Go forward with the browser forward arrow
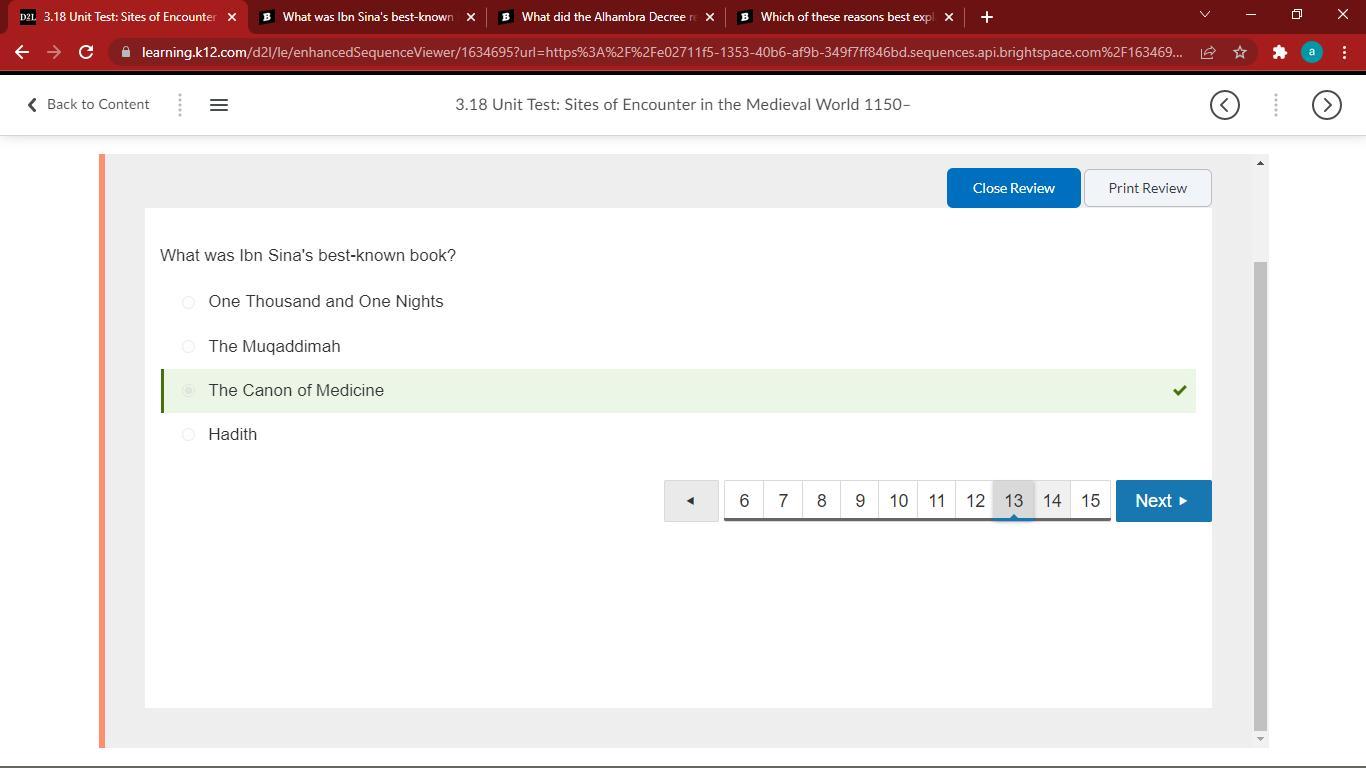Screen dimensions: 1366x768 (54, 52)
